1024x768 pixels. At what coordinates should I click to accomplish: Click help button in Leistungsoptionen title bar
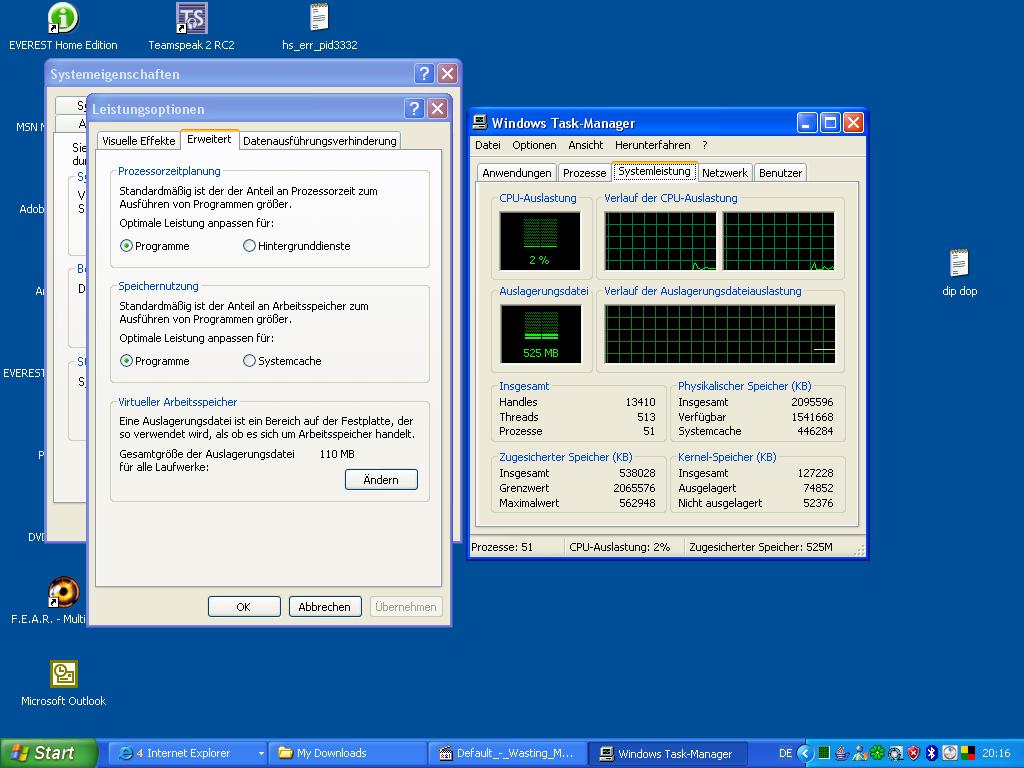(x=414, y=108)
